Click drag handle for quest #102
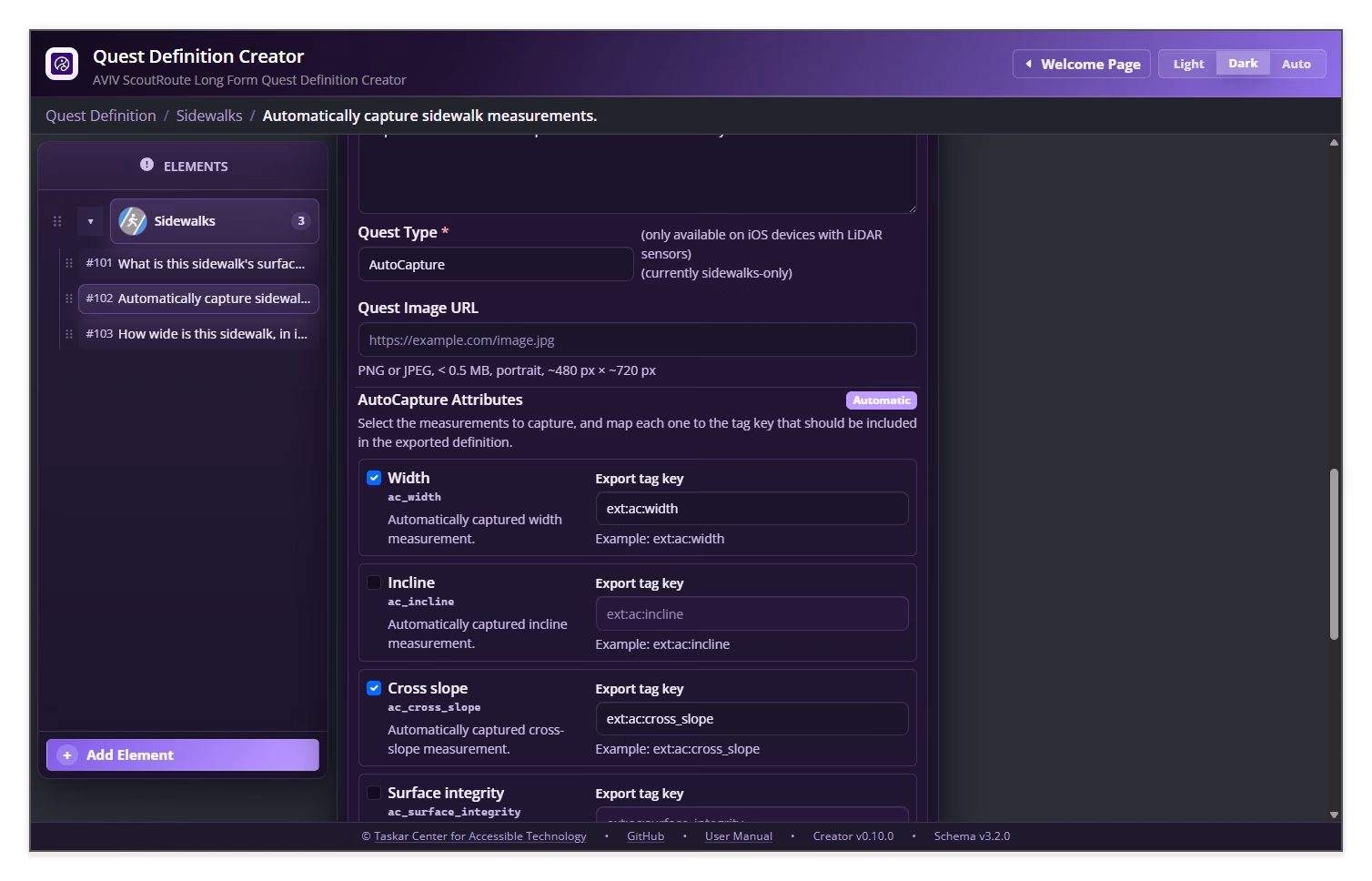Image resolution: width=1372 pixels, height=881 pixels. click(69, 299)
